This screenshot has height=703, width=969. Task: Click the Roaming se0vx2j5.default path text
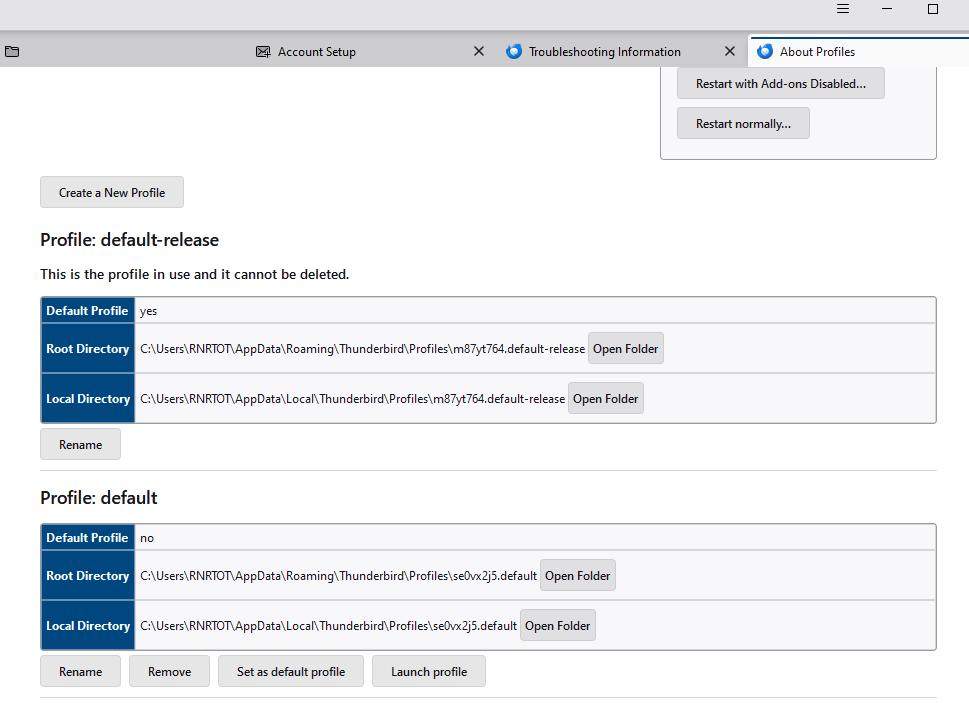338,576
